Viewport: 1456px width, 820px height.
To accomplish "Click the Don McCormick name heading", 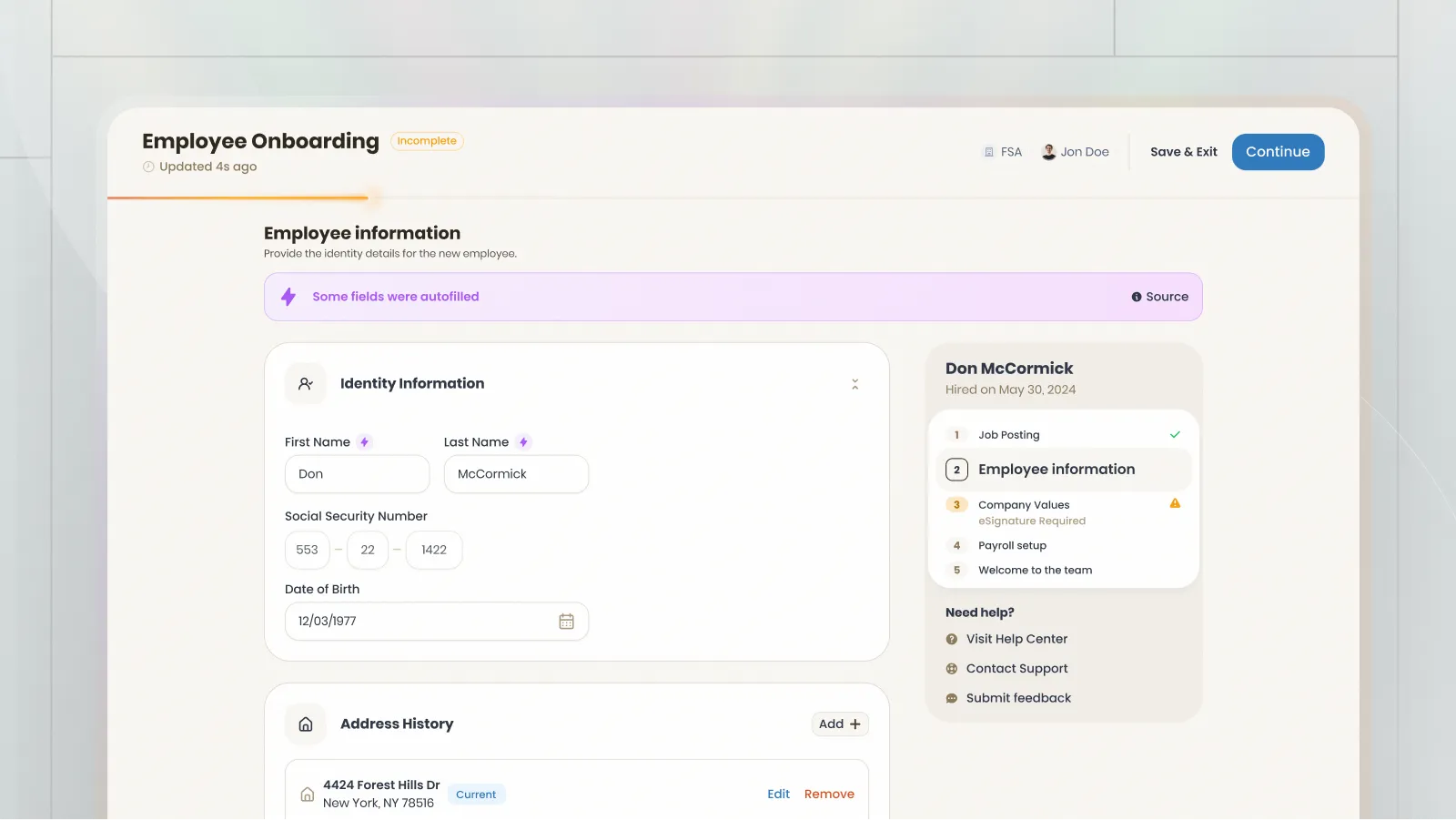I will [x=1009, y=369].
